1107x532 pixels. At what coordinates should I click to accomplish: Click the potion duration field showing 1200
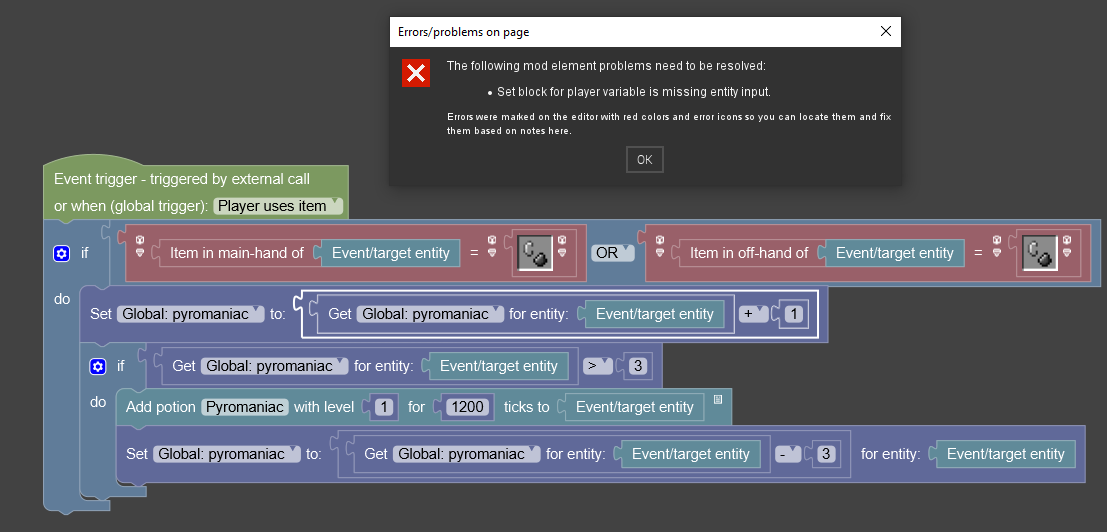point(469,407)
